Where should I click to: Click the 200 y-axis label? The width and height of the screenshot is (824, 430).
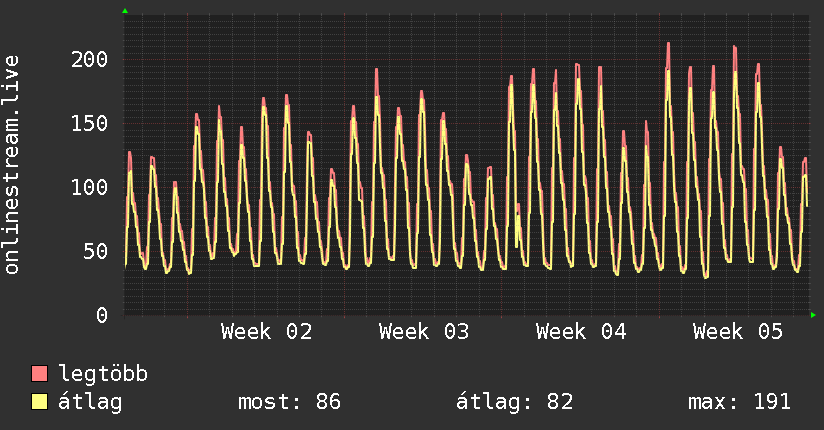point(89,59)
